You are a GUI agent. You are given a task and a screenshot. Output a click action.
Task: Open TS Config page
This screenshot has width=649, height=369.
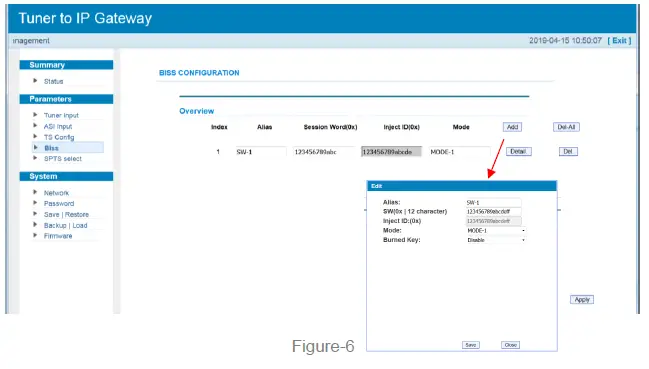coord(59,137)
